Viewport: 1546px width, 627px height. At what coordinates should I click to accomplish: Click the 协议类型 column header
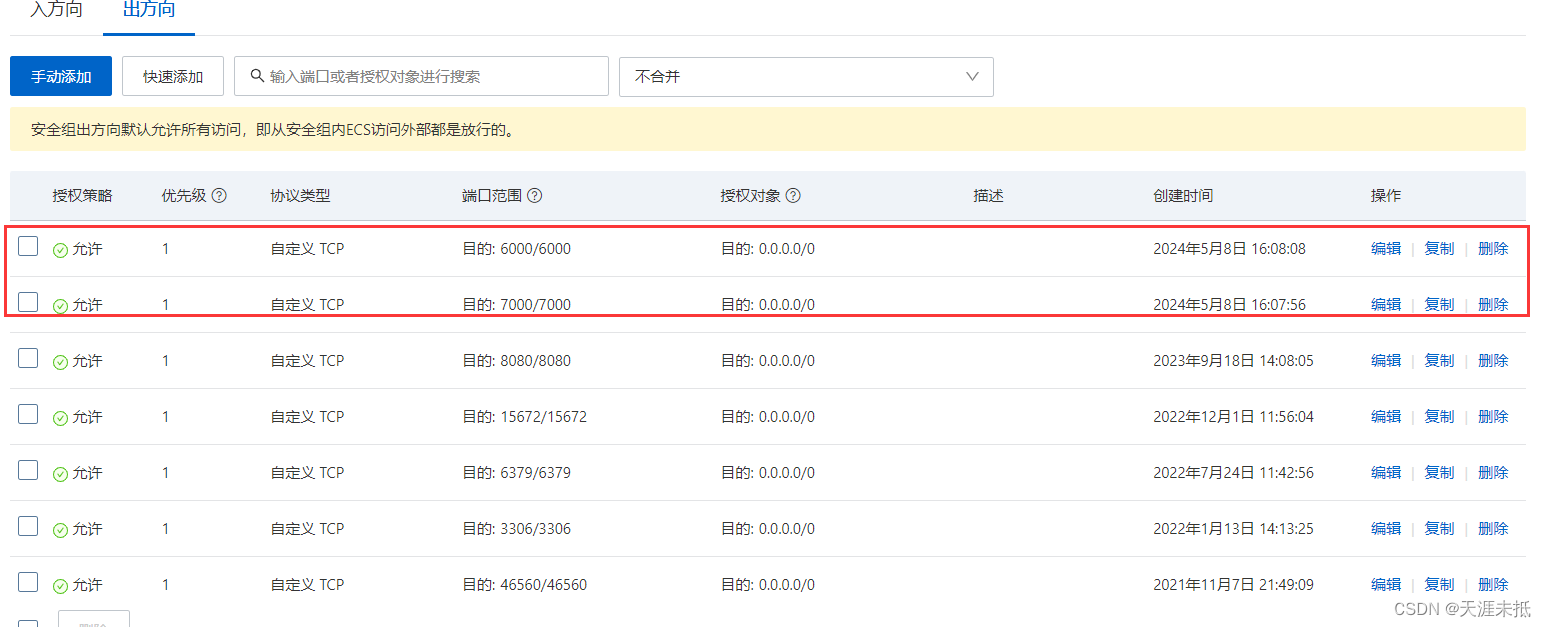300,196
